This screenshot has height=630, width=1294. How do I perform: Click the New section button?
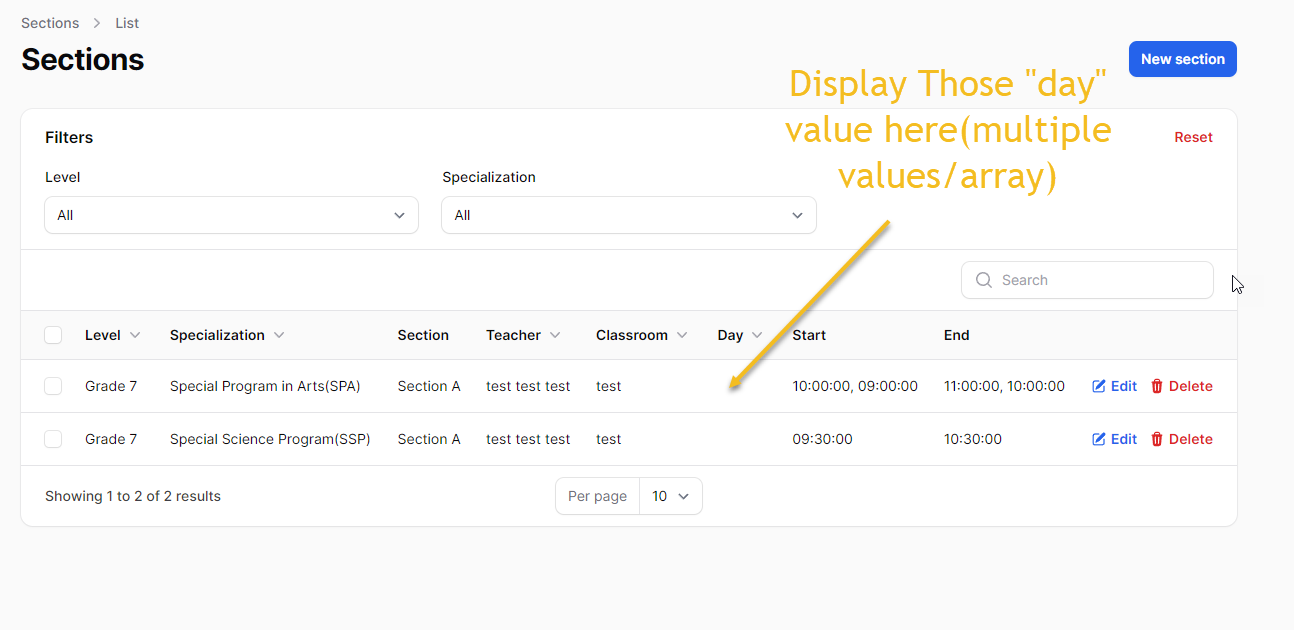coord(1182,58)
